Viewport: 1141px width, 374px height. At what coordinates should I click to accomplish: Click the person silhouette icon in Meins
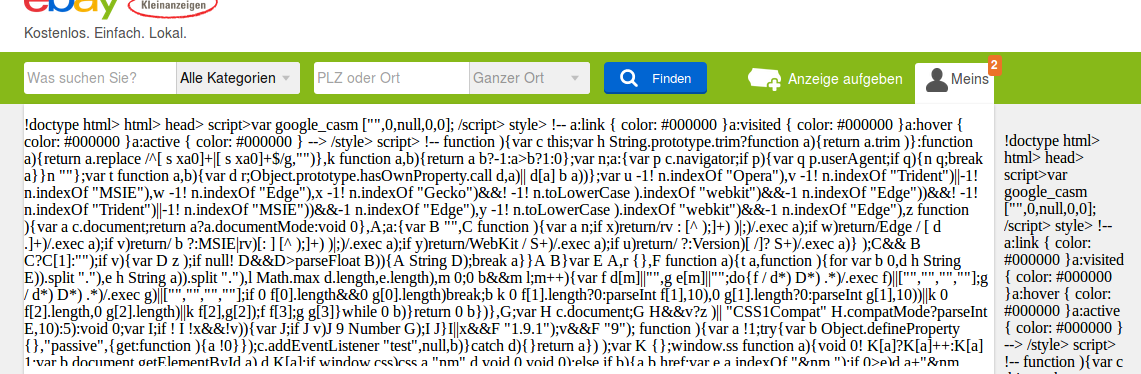[937, 80]
